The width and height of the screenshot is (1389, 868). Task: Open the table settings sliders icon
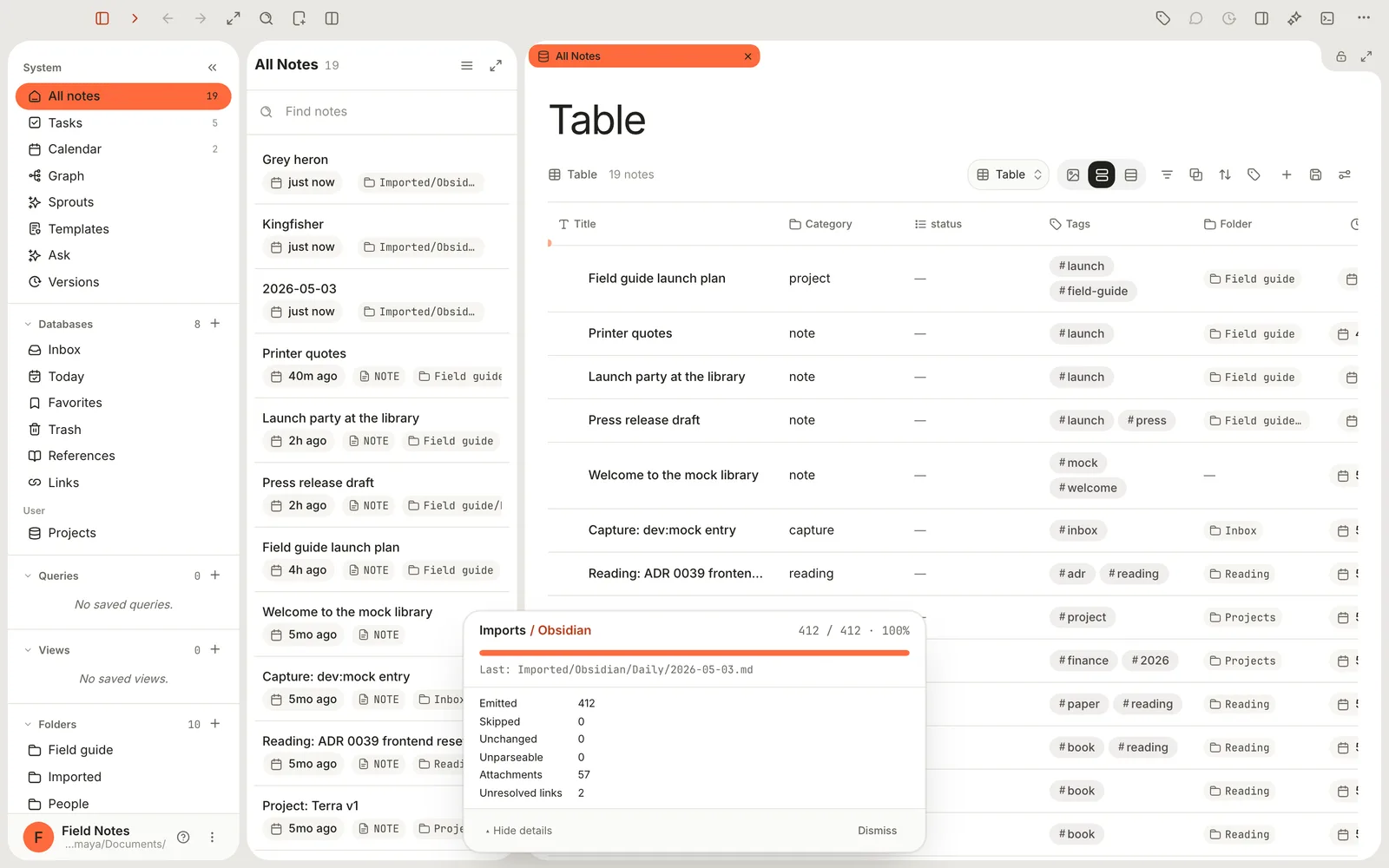pyautogui.click(x=1345, y=174)
